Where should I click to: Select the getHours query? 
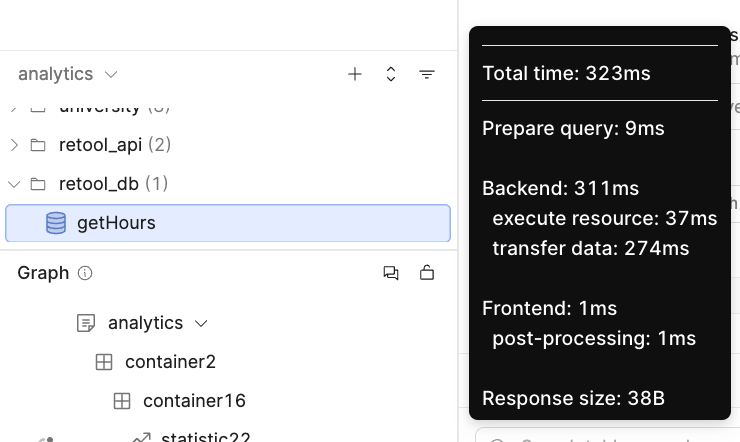coord(116,223)
